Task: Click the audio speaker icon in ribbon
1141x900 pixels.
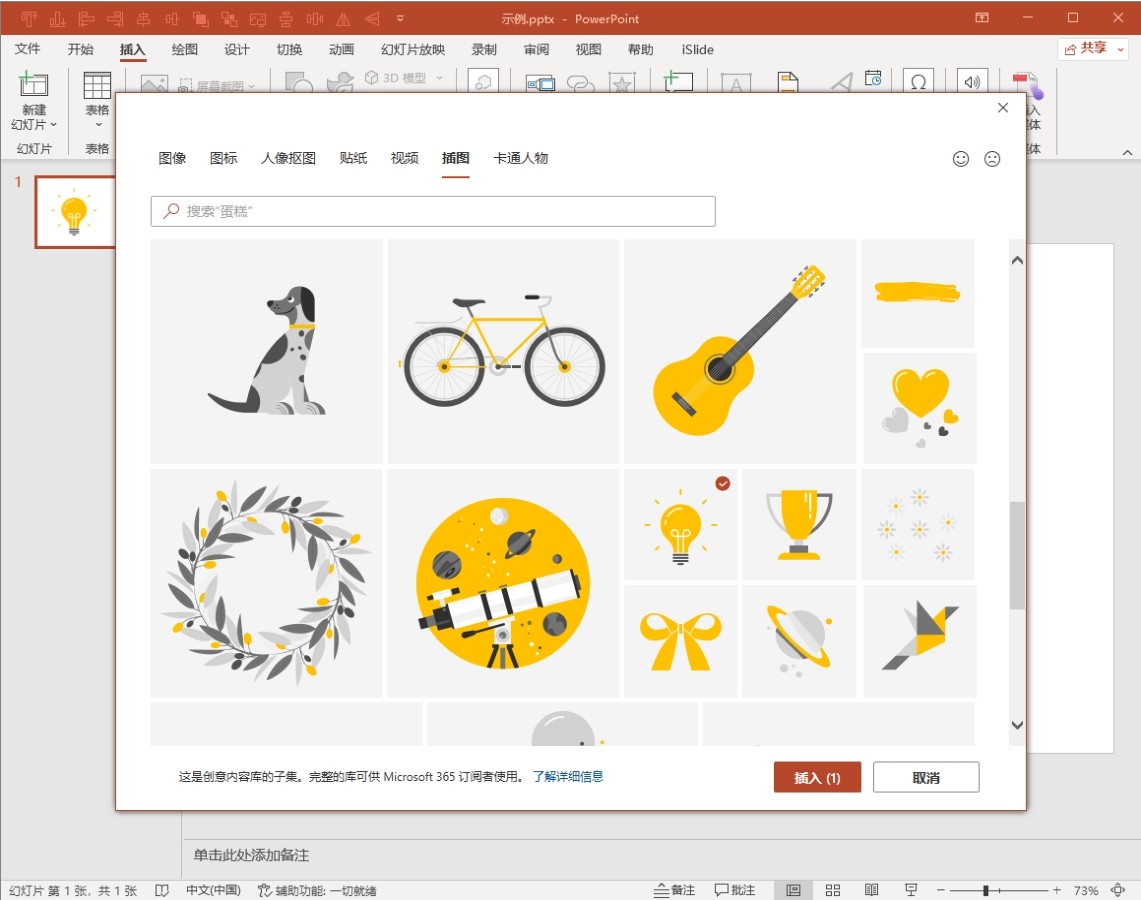Action: click(x=971, y=82)
